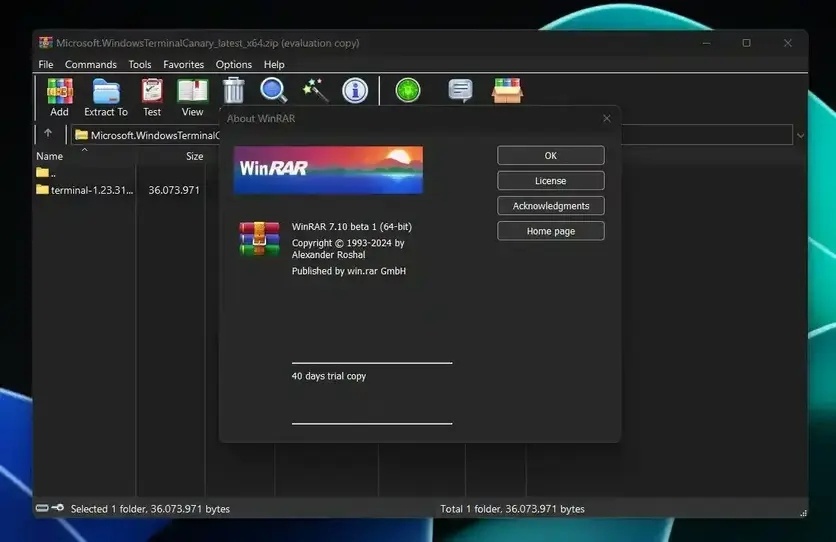This screenshot has width=836, height=542.
Task: Click 'Published by win.rar GmbH' text
Action: coord(349,271)
